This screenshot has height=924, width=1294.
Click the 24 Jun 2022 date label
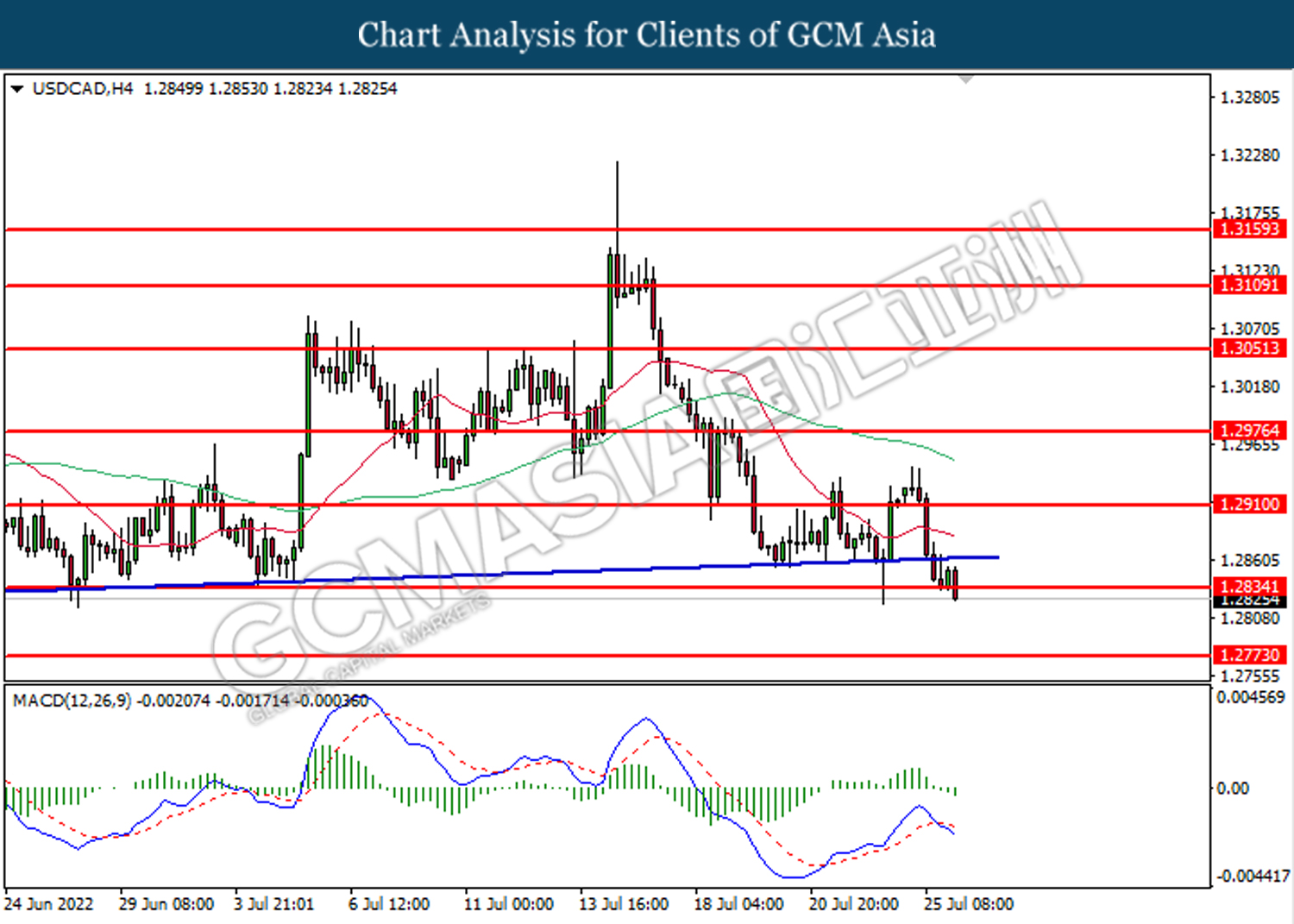48,904
